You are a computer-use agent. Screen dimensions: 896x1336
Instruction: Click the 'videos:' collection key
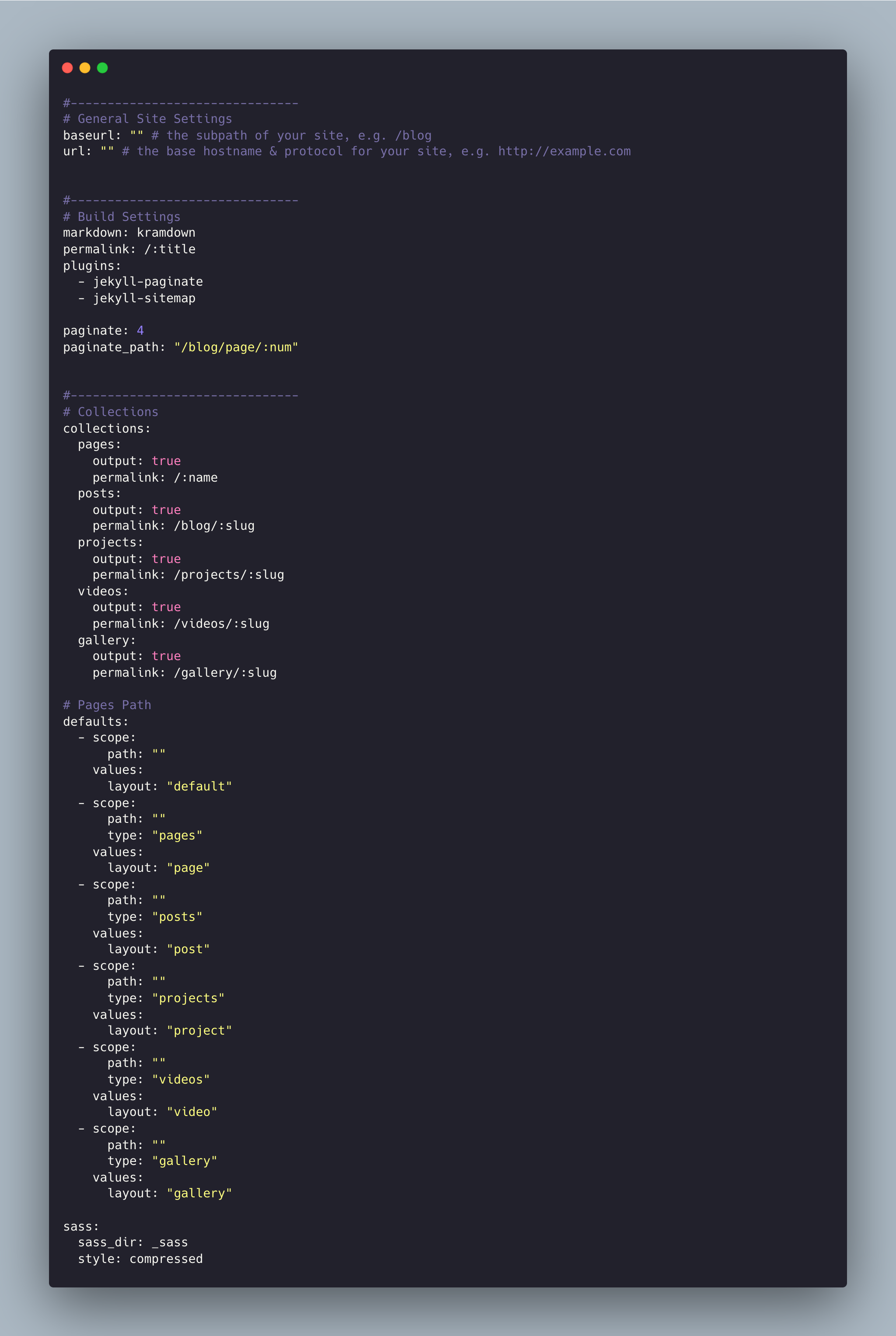coord(103,591)
